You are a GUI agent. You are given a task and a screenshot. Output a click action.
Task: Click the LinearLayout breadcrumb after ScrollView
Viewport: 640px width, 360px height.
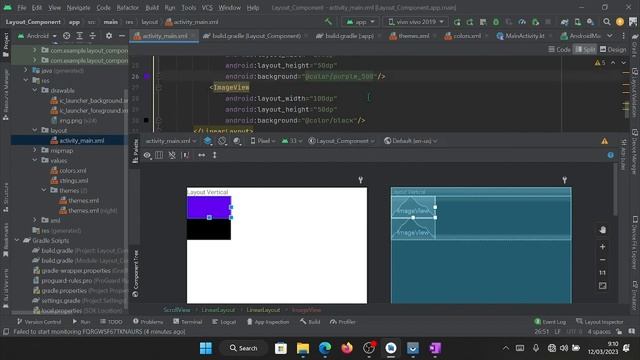pos(218,310)
